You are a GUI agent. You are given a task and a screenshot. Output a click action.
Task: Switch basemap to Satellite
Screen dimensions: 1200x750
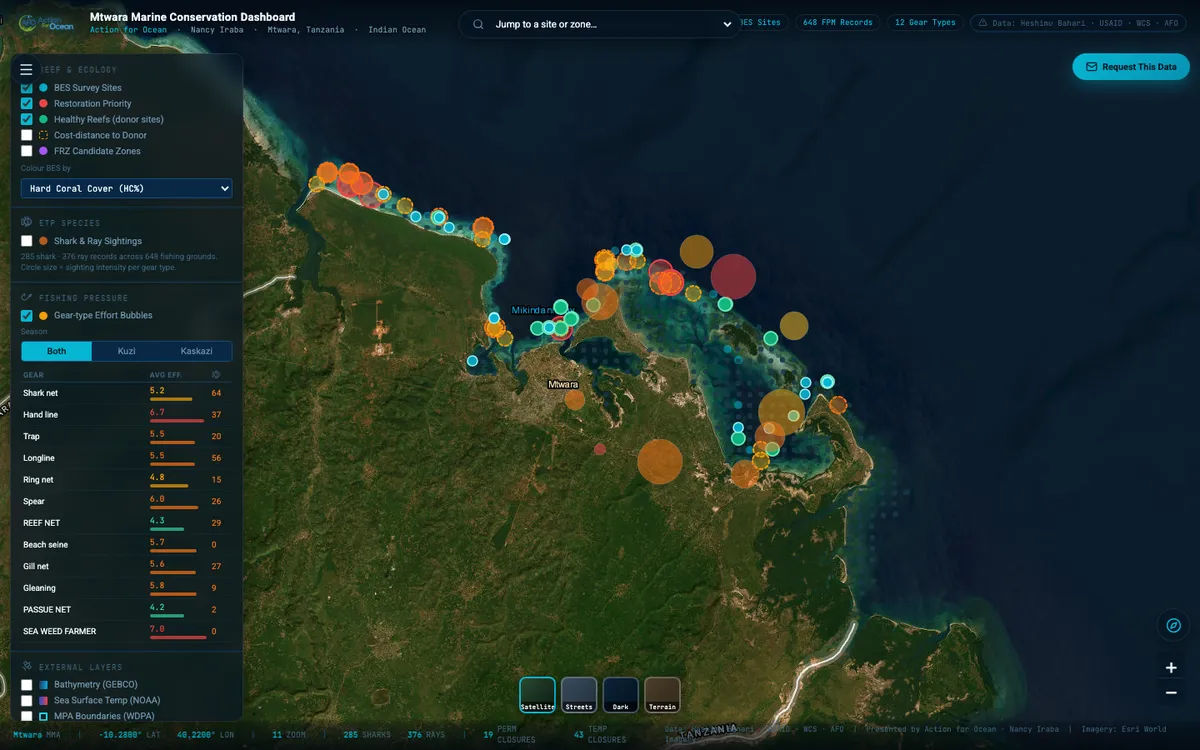537,694
